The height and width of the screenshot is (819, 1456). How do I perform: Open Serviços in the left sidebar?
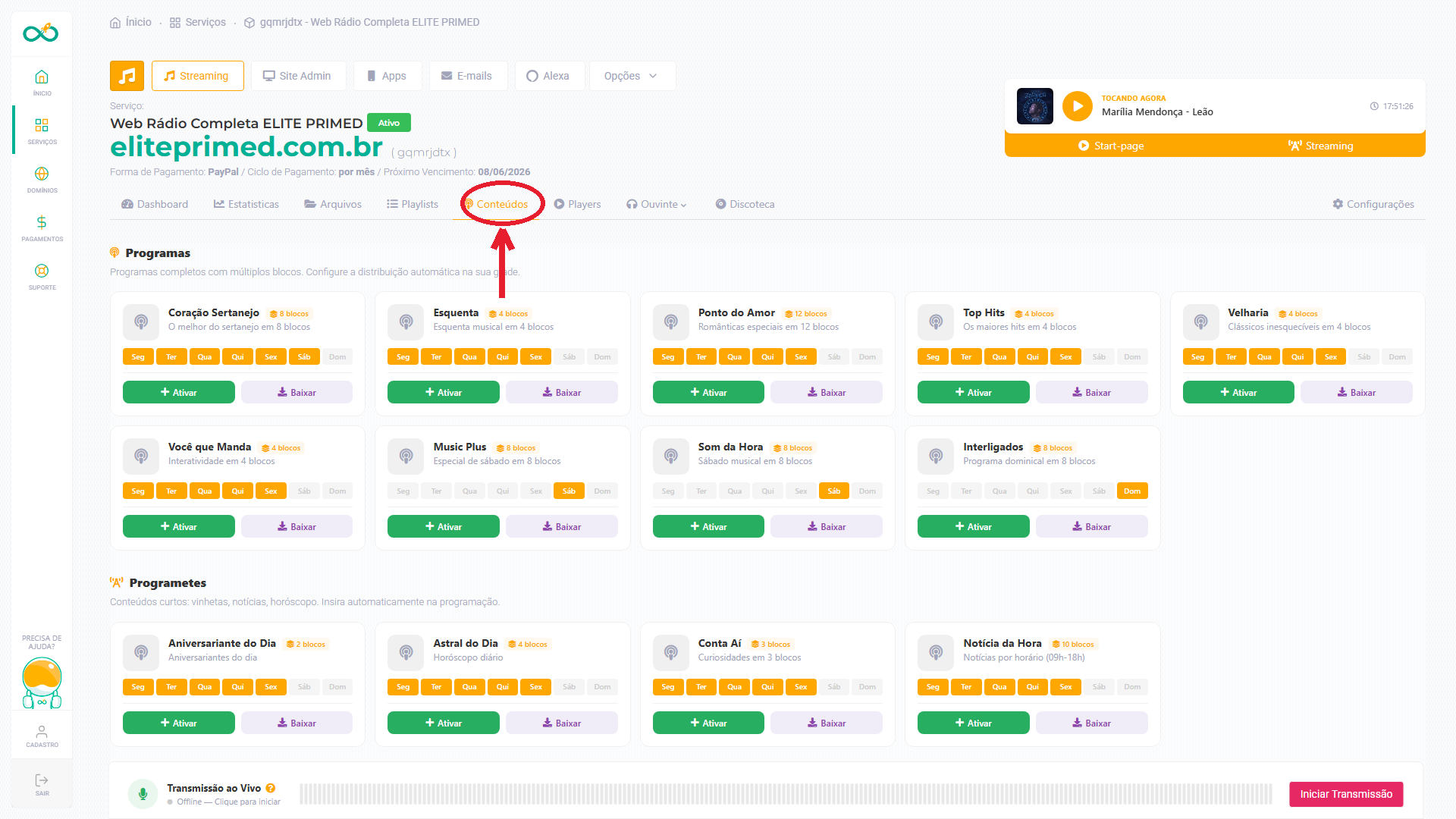[x=42, y=130]
